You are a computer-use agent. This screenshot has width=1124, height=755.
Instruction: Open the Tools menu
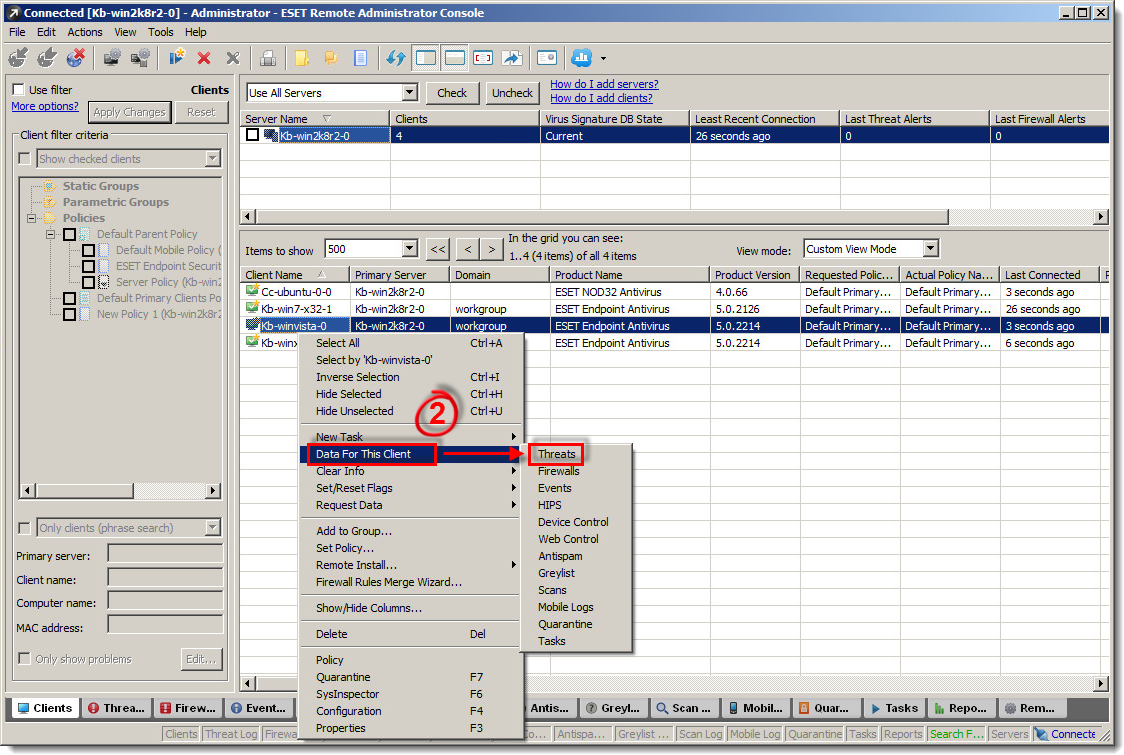click(x=161, y=32)
